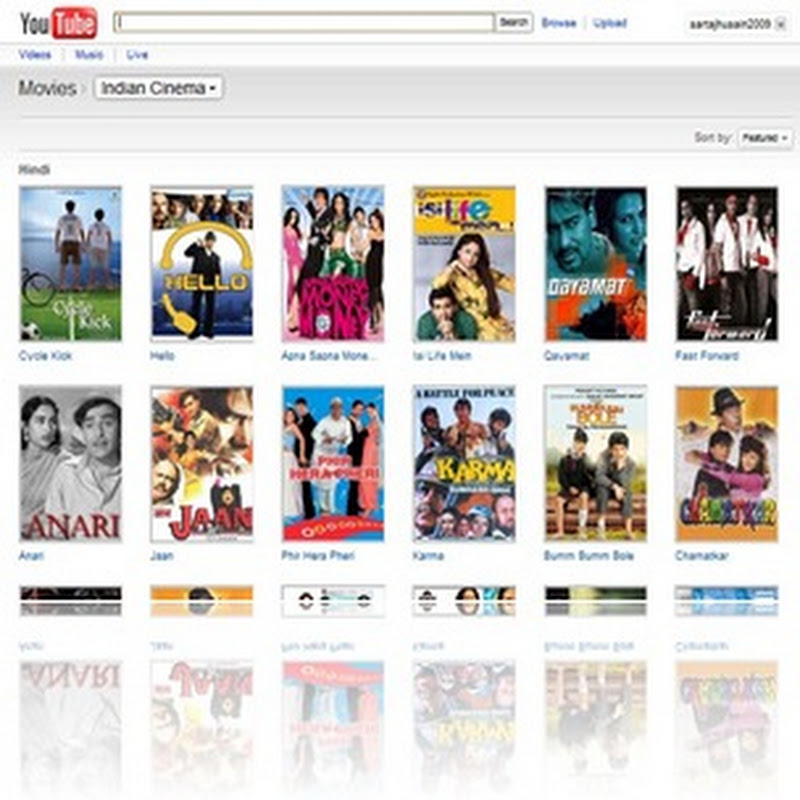Click the Bumm Bumm Bole title link
Screen dimensions: 800x800
pos(589,556)
